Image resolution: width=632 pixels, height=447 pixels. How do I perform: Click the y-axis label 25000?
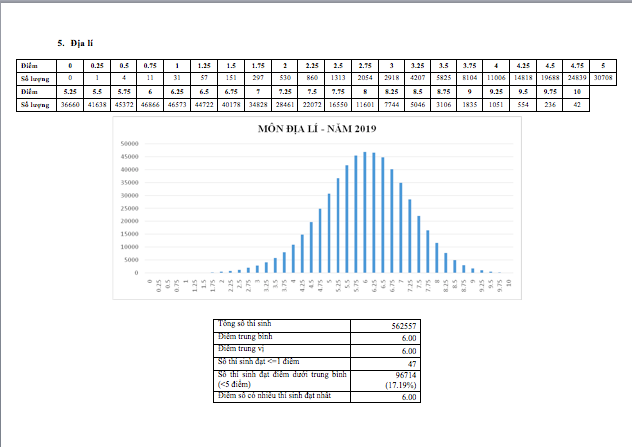[129, 208]
